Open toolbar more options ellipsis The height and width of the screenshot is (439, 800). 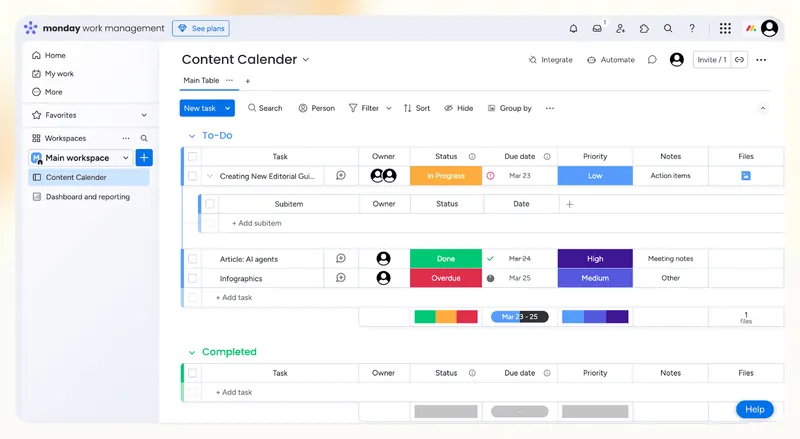coord(549,108)
